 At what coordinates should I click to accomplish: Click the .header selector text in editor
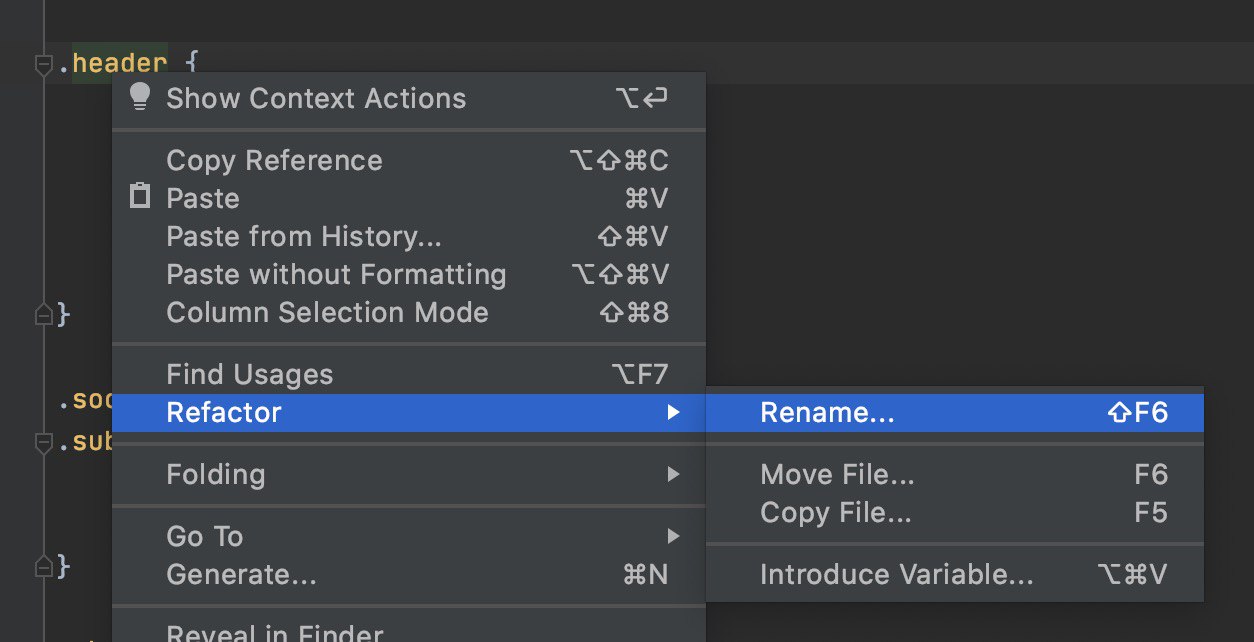pos(112,63)
